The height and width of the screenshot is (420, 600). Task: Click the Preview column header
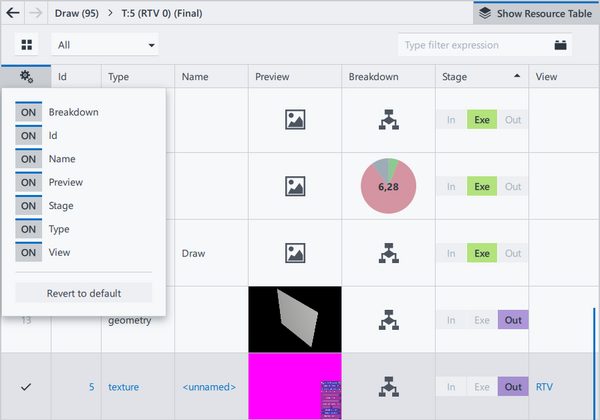[x=295, y=77]
